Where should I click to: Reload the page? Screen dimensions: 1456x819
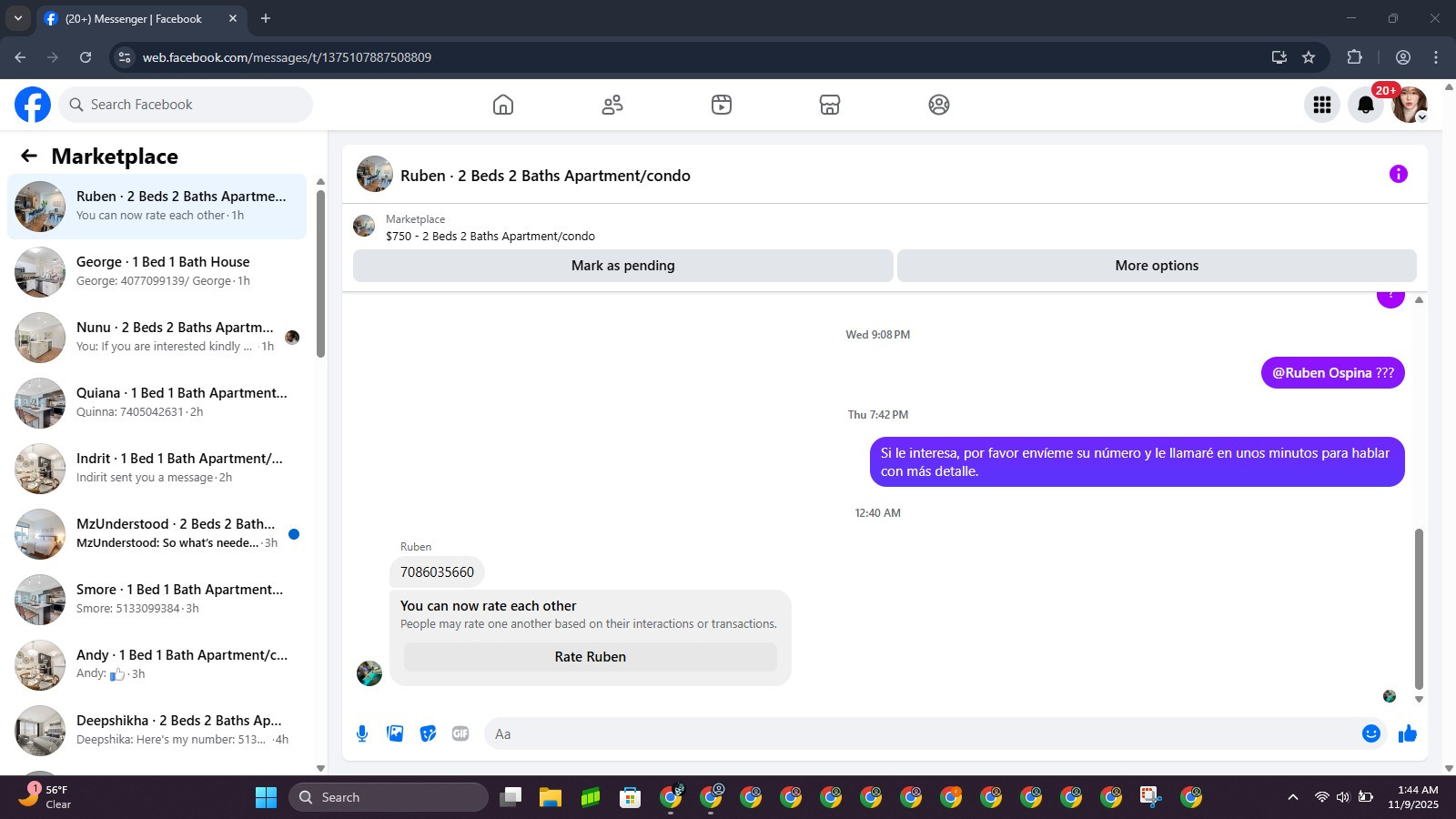(86, 57)
